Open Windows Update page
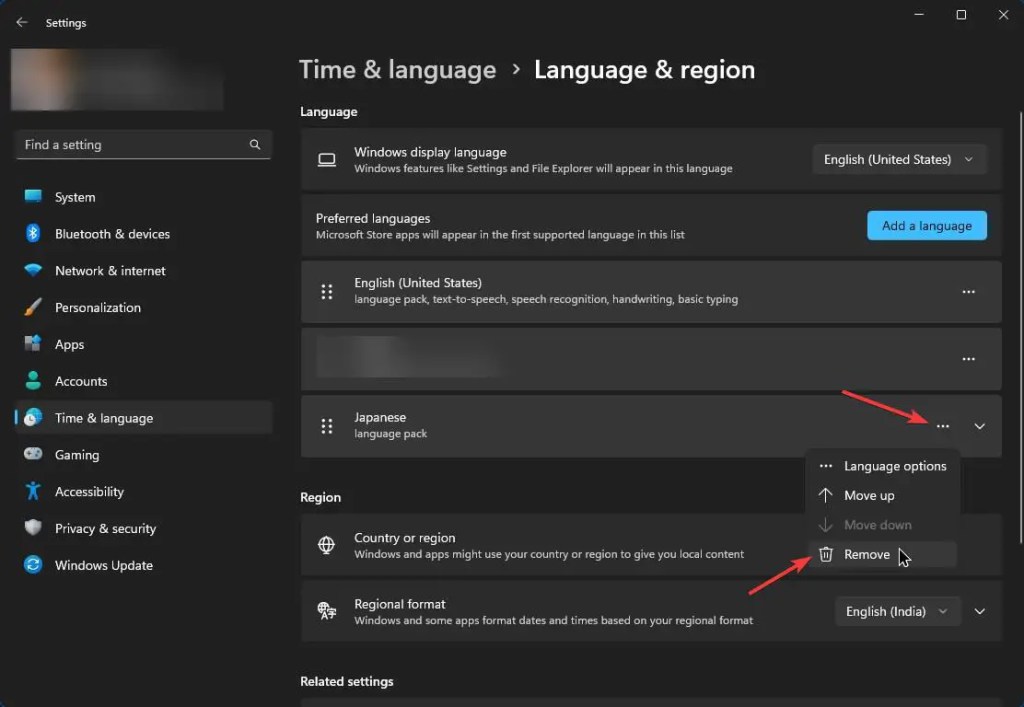Screen dimensions: 1024x707 pos(143,565)
